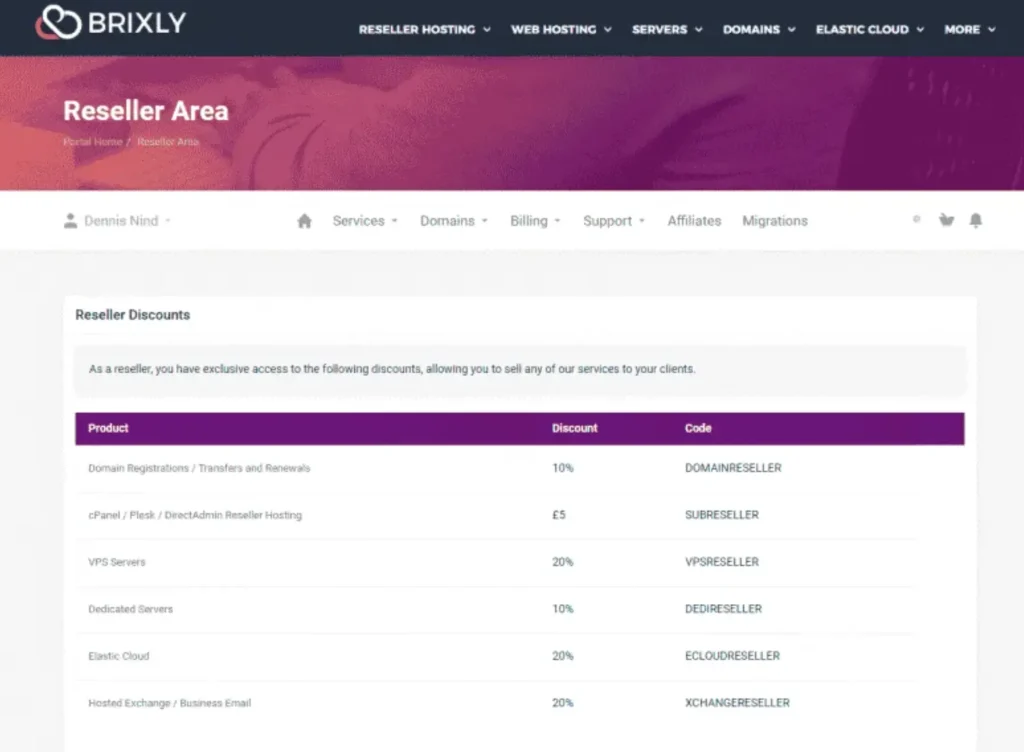Follow the Portal Home breadcrumb link
The height and width of the screenshot is (752, 1024).
(x=93, y=142)
